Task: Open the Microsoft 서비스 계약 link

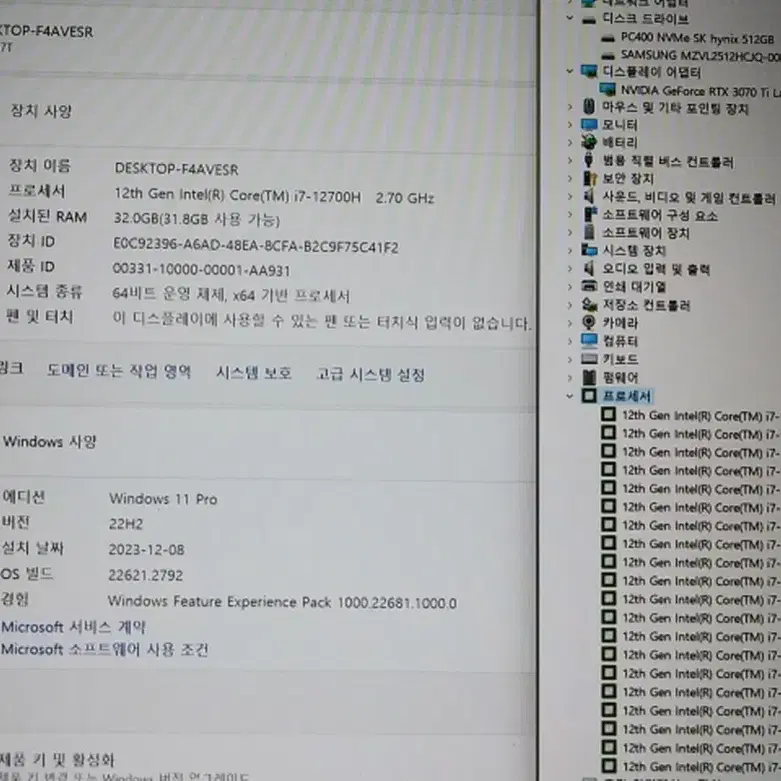Action: [x=73, y=627]
